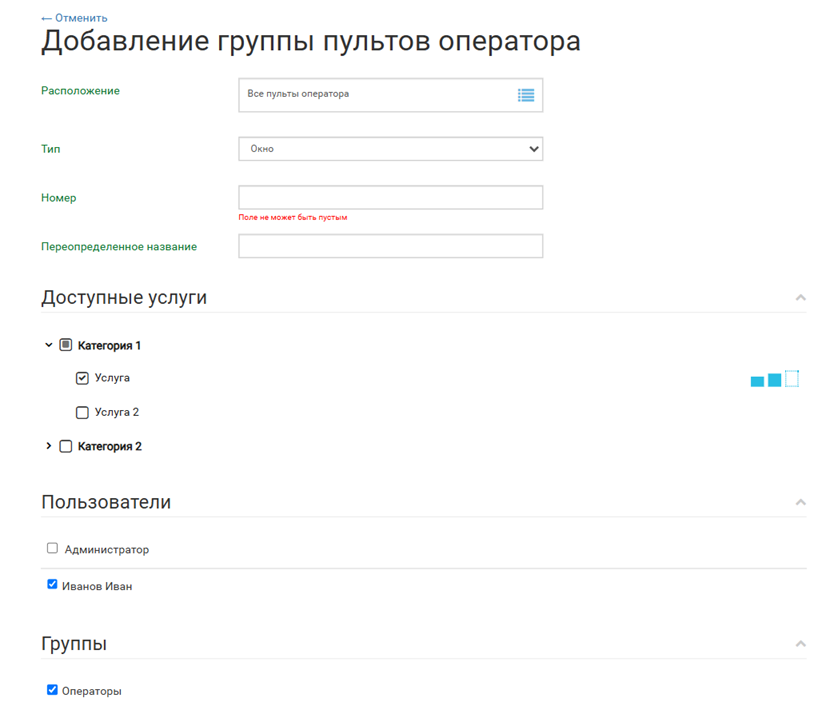
Task: Collapse the Группы section
Action: pos(800,644)
